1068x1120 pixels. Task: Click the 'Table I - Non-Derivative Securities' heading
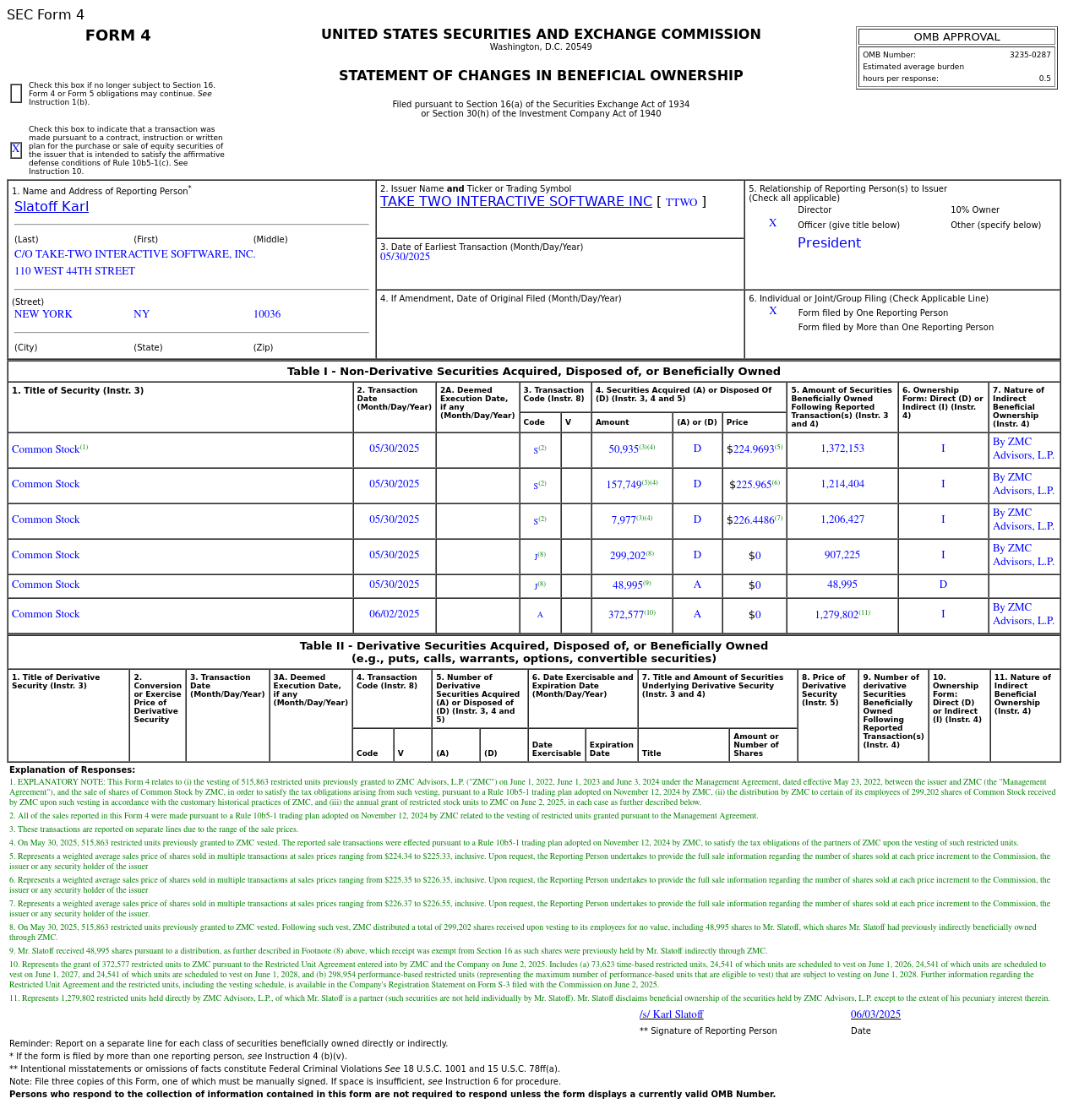point(534,372)
